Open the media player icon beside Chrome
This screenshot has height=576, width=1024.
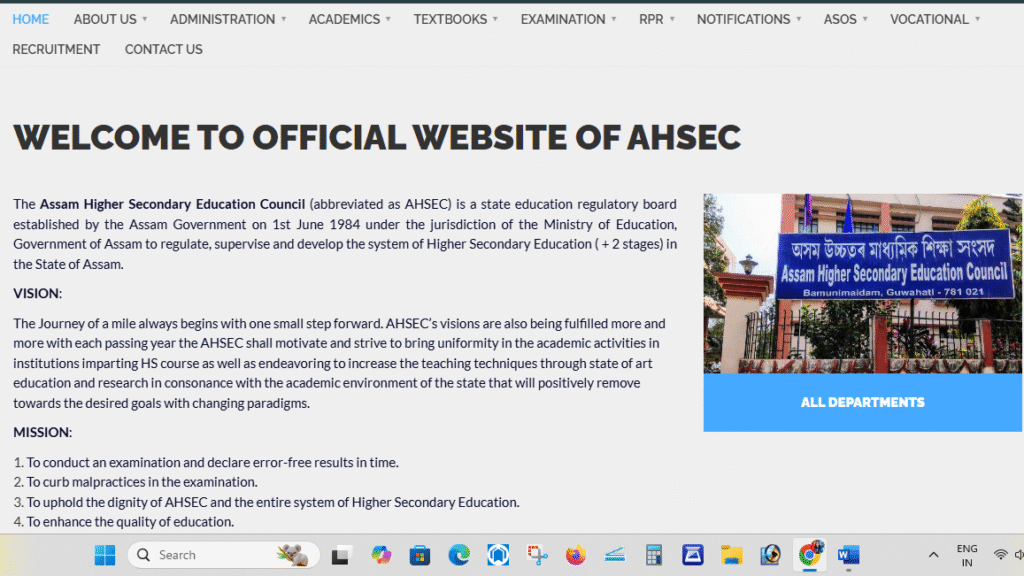click(771, 555)
